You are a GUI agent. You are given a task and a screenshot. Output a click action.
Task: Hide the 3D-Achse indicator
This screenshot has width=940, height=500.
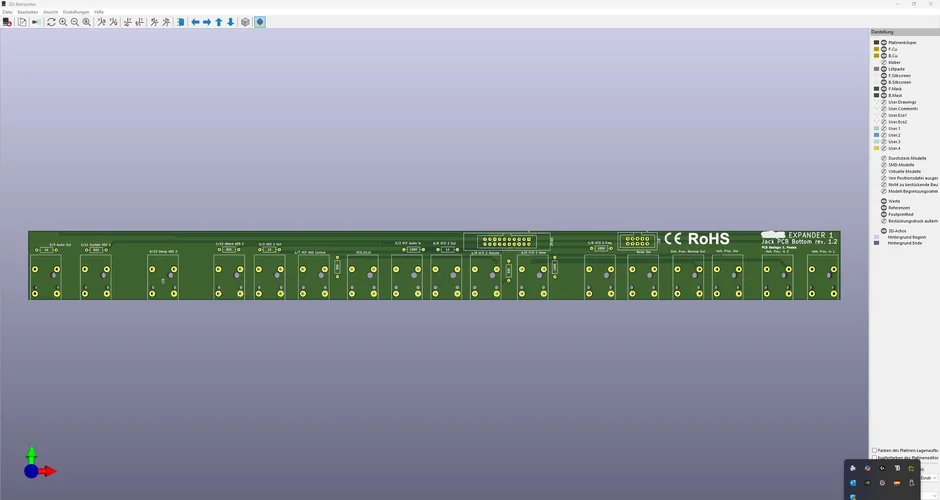tap(884, 231)
